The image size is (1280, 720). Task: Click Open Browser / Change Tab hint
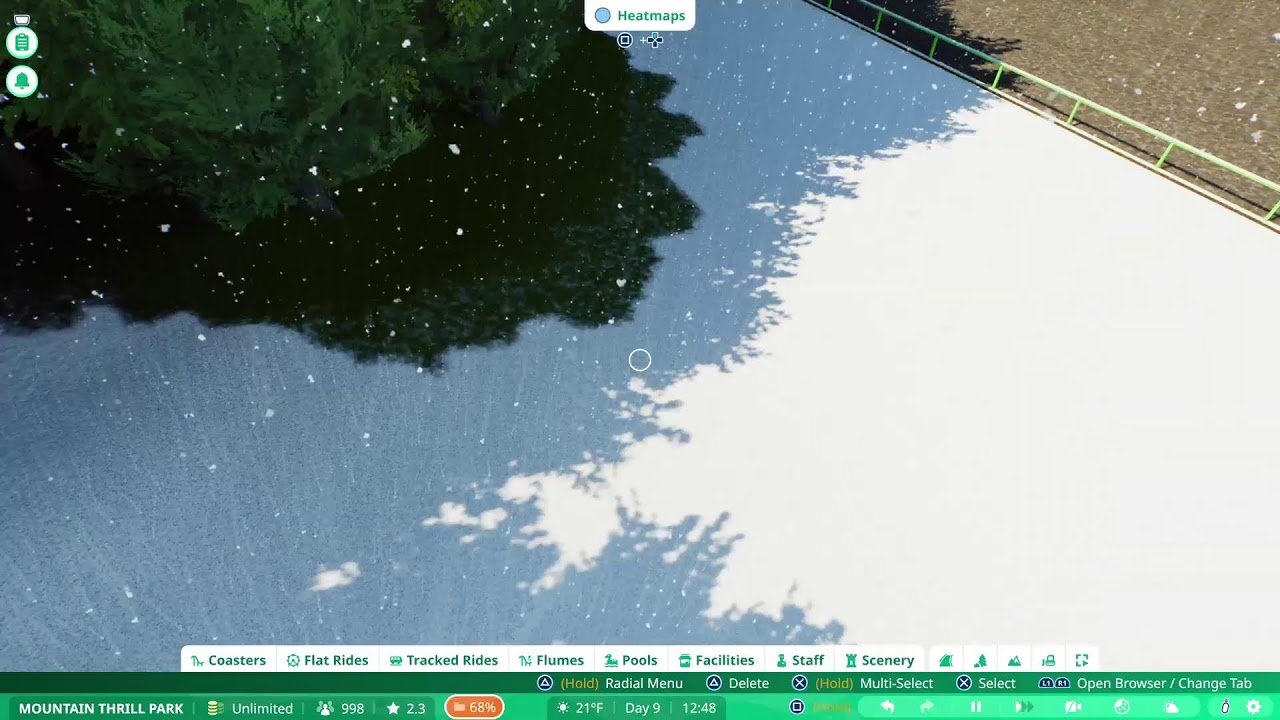click(x=1146, y=683)
